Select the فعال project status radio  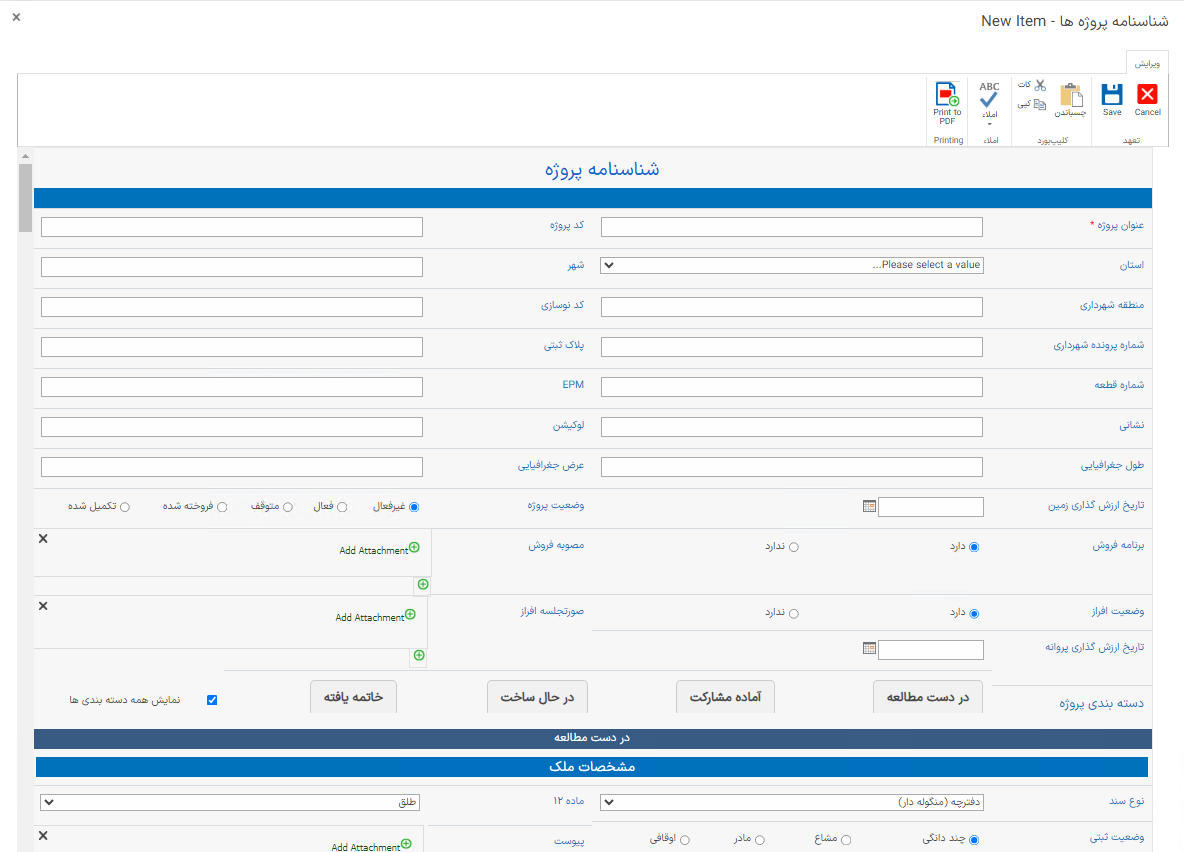(343, 507)
